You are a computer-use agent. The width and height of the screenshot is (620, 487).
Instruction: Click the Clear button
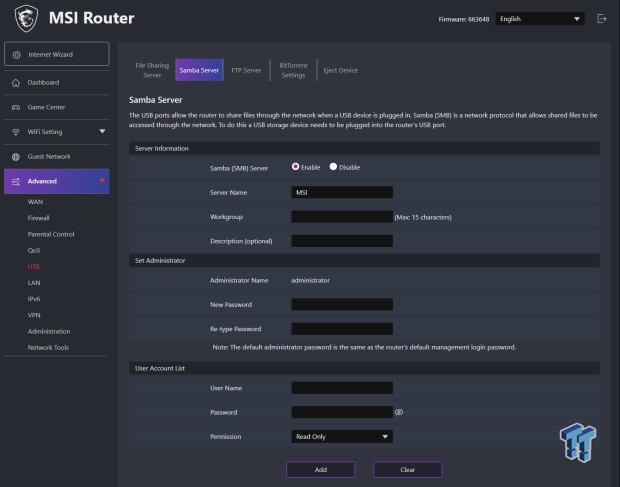408,470
